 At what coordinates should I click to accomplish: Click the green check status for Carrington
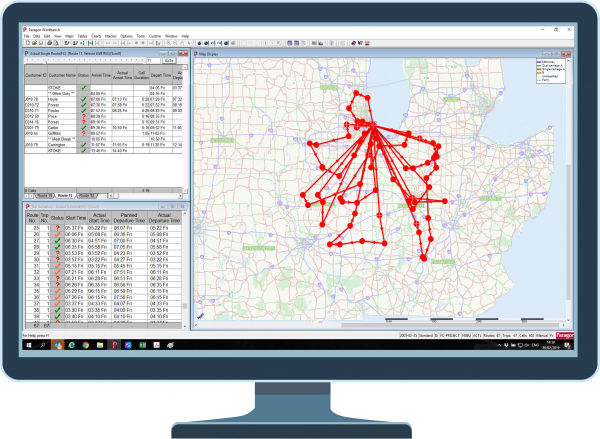point(83,145)
